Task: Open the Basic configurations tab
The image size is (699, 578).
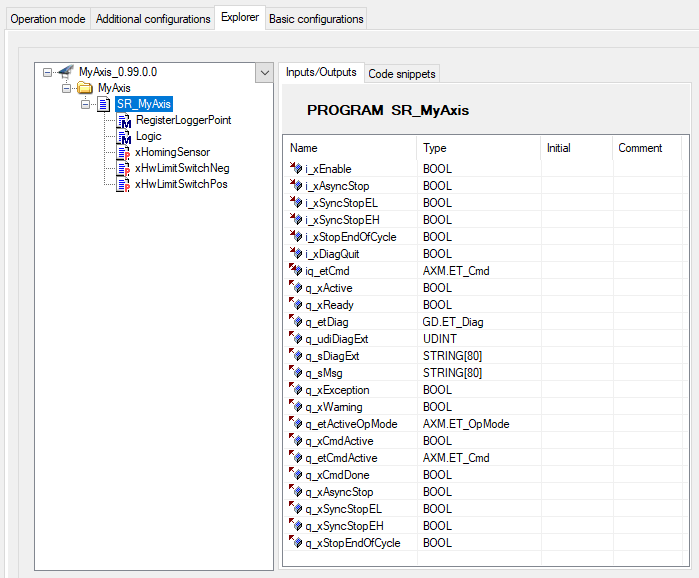Action: (316, 19)
